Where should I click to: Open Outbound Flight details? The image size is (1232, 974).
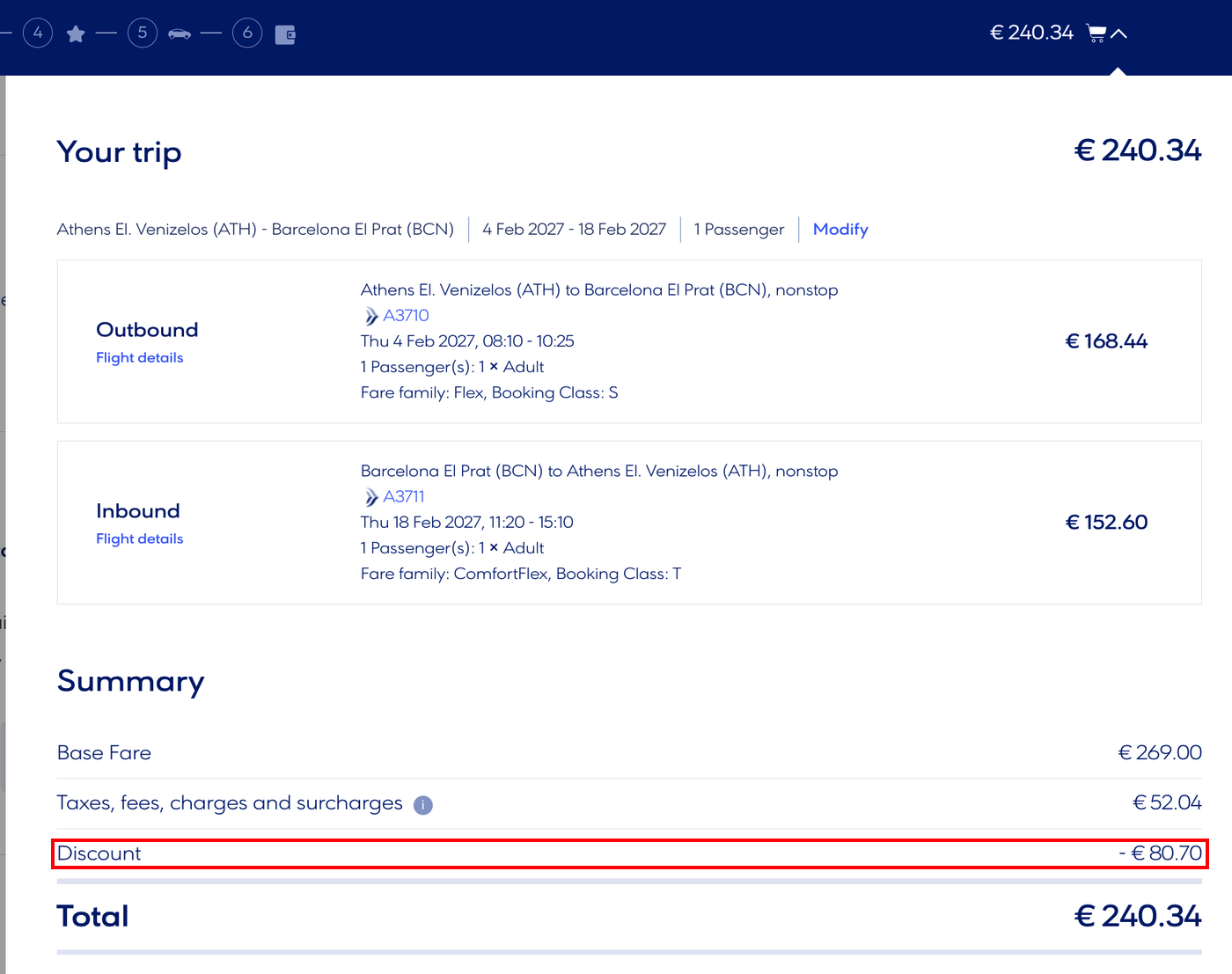pos(140,357)
